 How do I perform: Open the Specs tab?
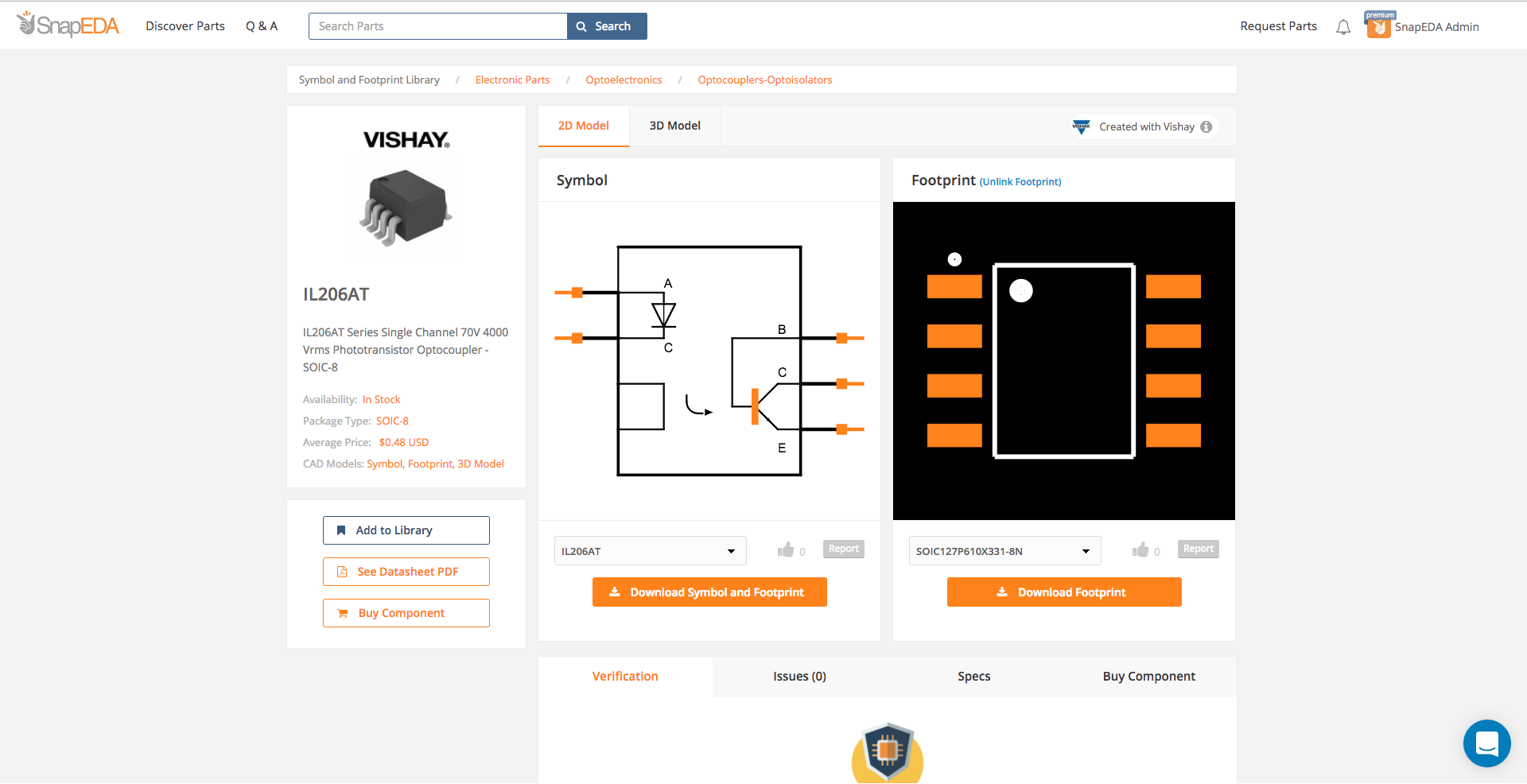pyautogui.click(x=974, y=677)
